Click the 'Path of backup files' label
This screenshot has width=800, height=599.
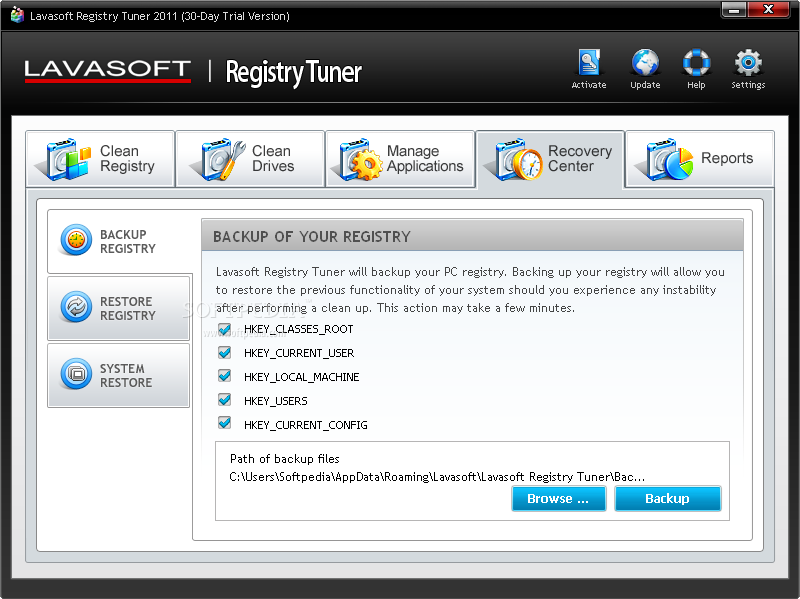pos(285,459)
